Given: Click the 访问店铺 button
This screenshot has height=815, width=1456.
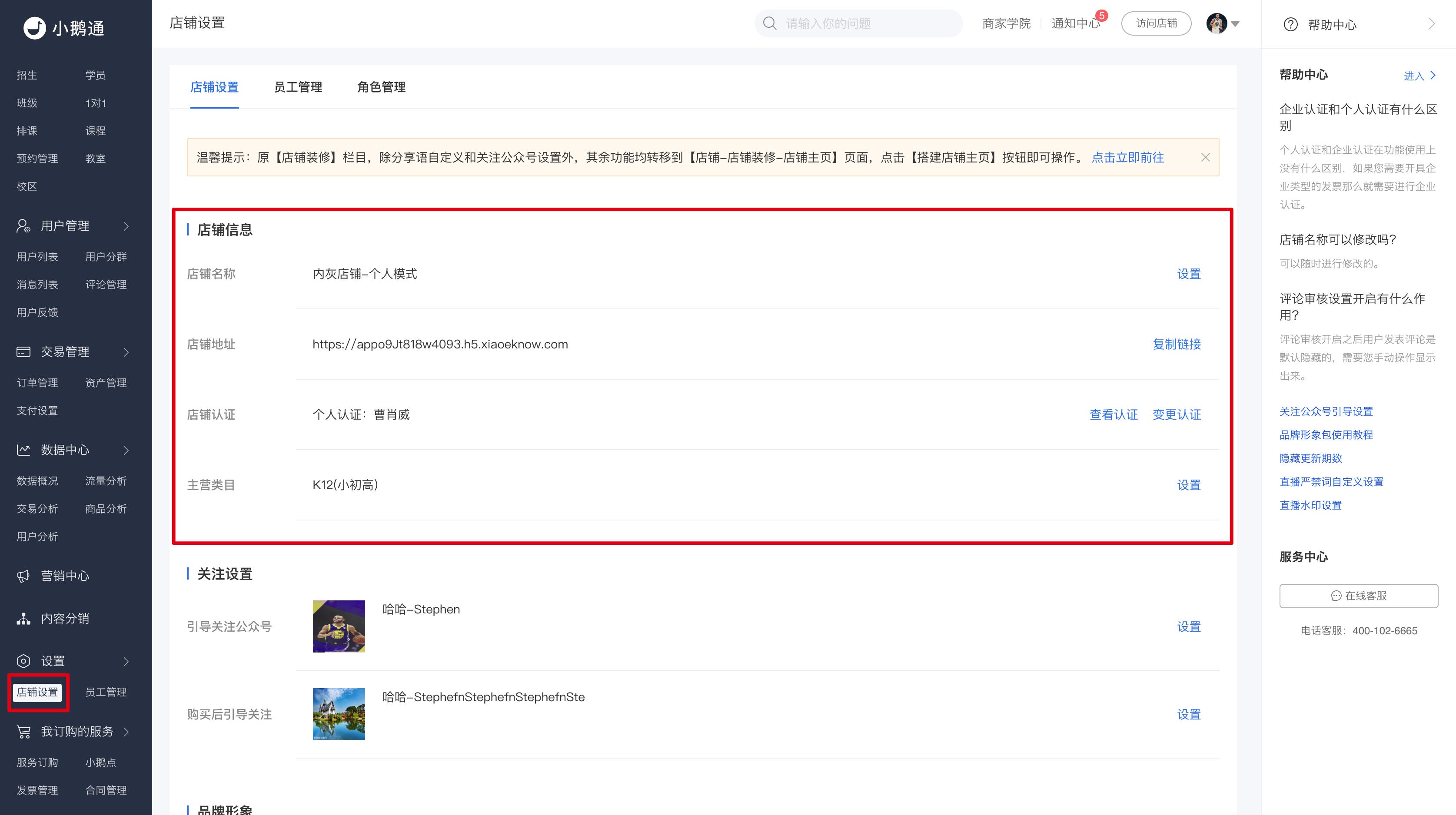Looking at the screenshot, I should pyautogui.click(x=1156, y=23).
